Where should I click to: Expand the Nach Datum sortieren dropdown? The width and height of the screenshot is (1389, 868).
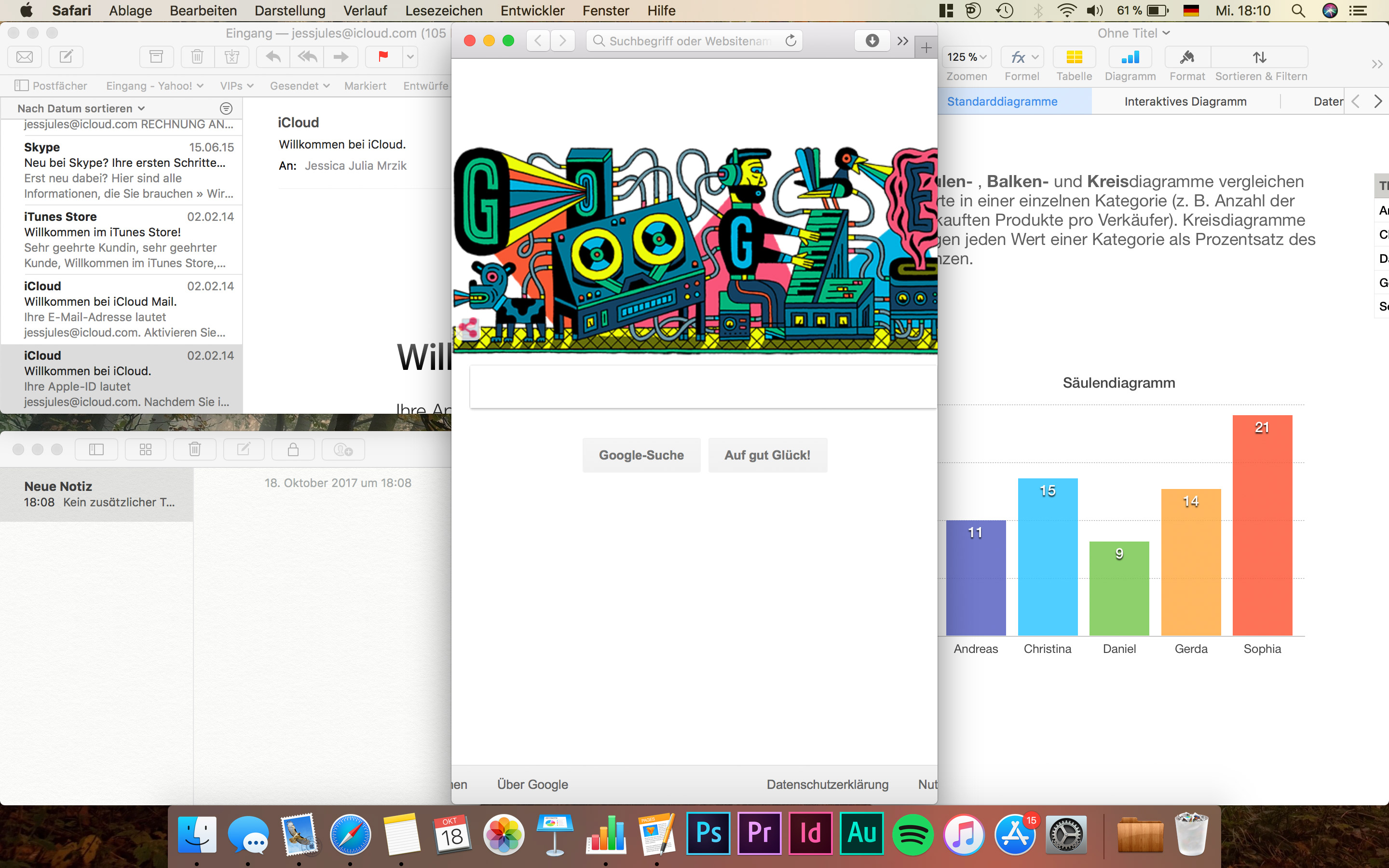point(81,108)
